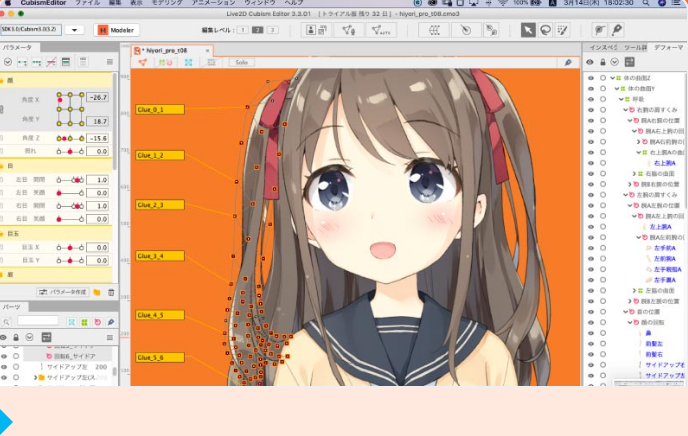Screen dimensions: 688x436
Task: Toggle visibility of 左上腕A row
Action: [591, 227]
